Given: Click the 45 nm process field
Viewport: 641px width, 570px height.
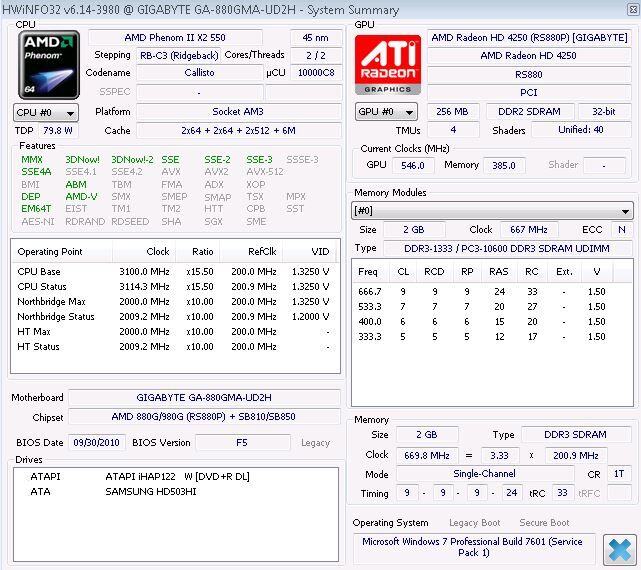Looking at the screenshot, I should [x=316, y=38].
